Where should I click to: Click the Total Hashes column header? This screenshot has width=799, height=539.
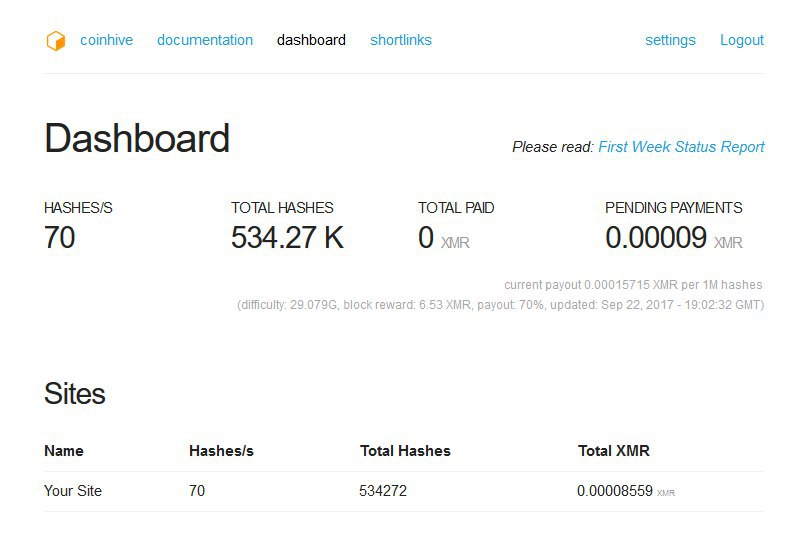(x=406, y=451)
